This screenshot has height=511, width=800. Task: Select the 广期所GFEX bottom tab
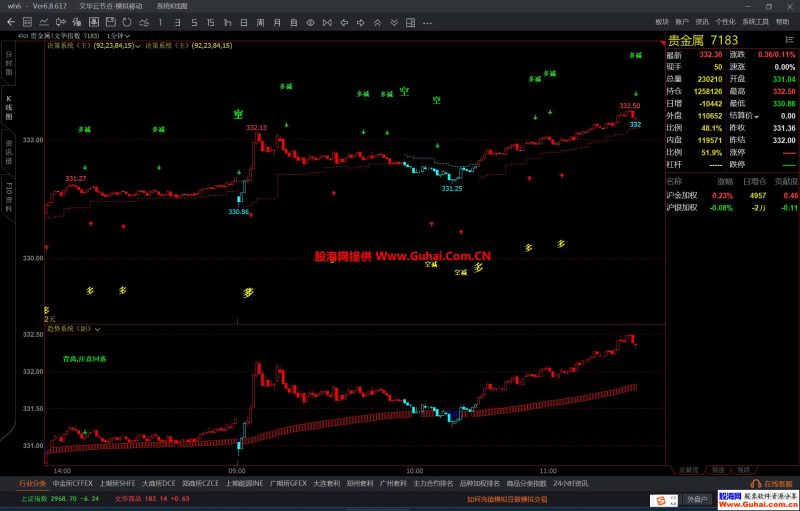coord(288,483)
